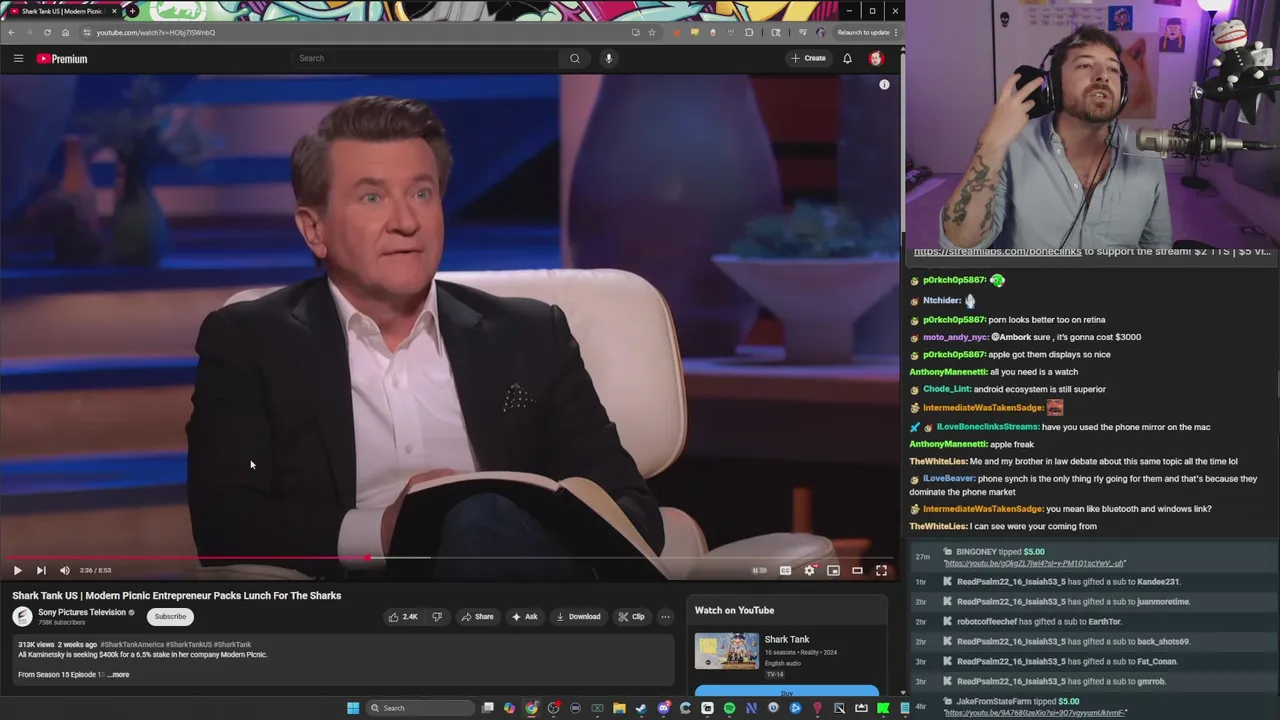Open Chrome extensions puzzle icon
The width and height of the screenshot is (1280, 720).
[x=749, y=32]
